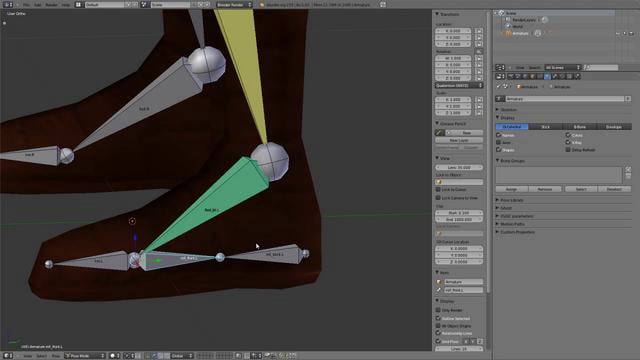The height and width of the screenshot is (360, 640).
Task: Switch display to B-Bone tab
Action: [x=580, y=127]
